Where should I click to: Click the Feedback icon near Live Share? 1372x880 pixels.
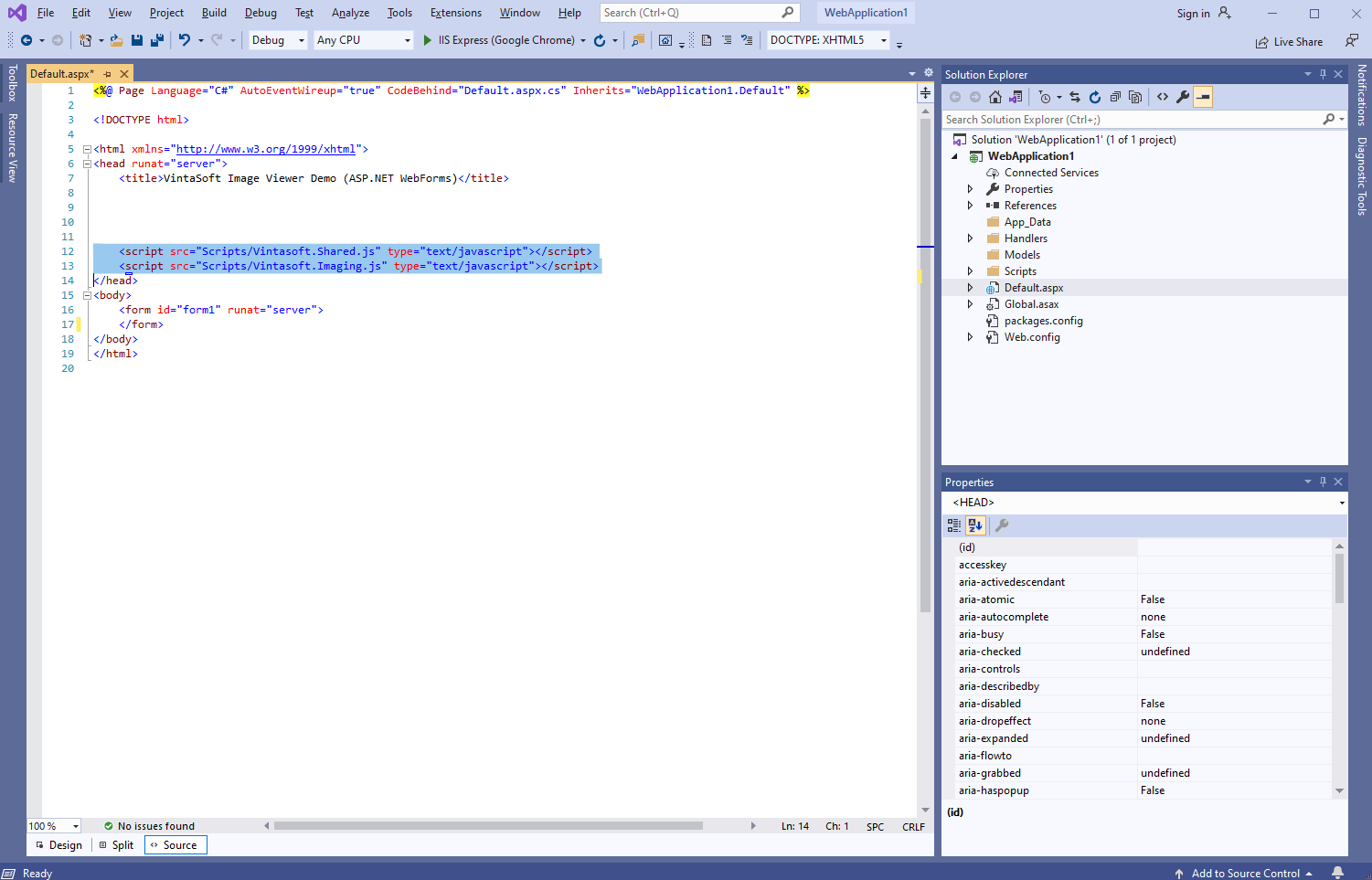click(1352, 40)
